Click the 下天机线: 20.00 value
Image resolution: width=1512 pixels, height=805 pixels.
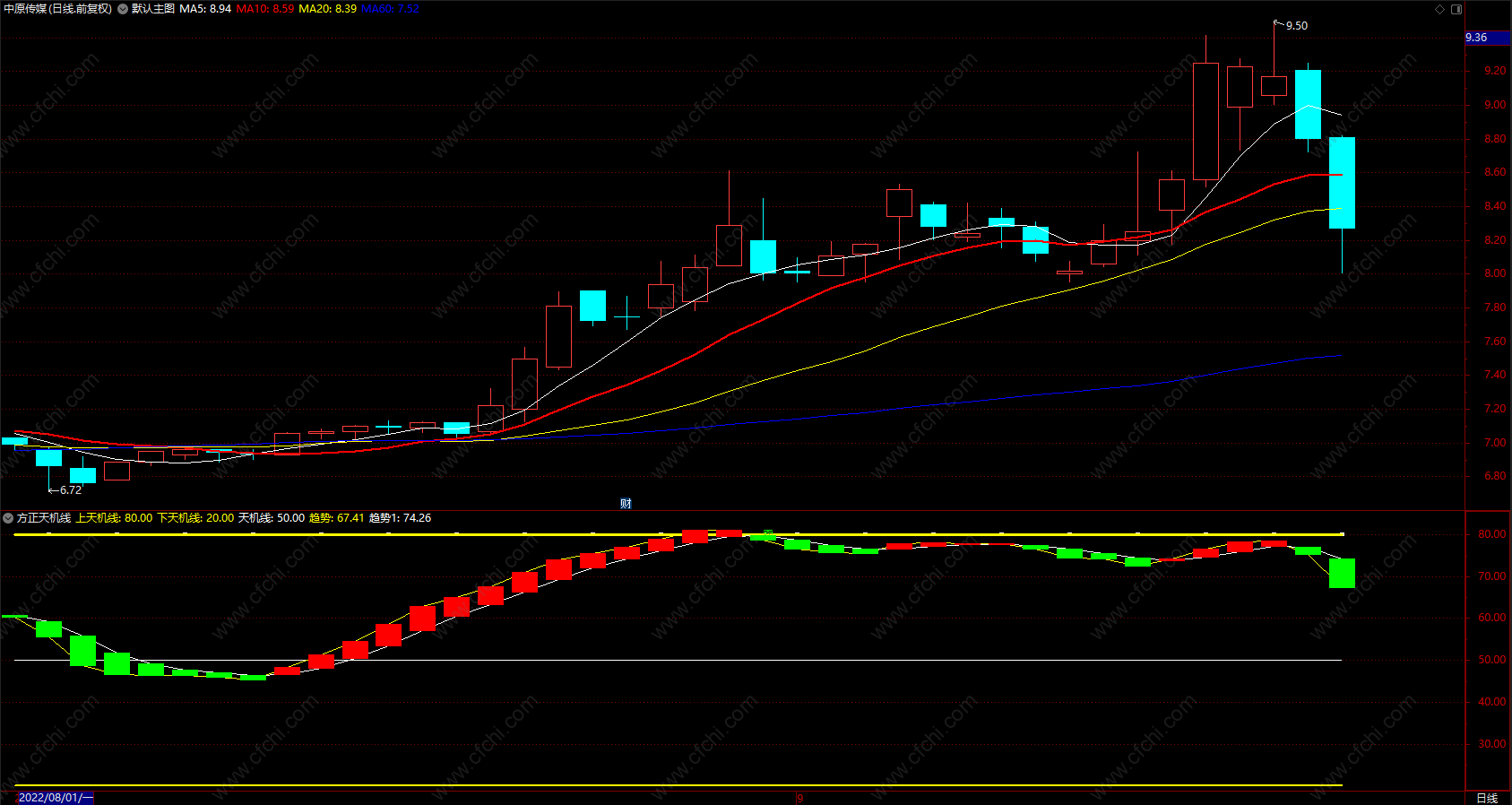tap(195, 518)
